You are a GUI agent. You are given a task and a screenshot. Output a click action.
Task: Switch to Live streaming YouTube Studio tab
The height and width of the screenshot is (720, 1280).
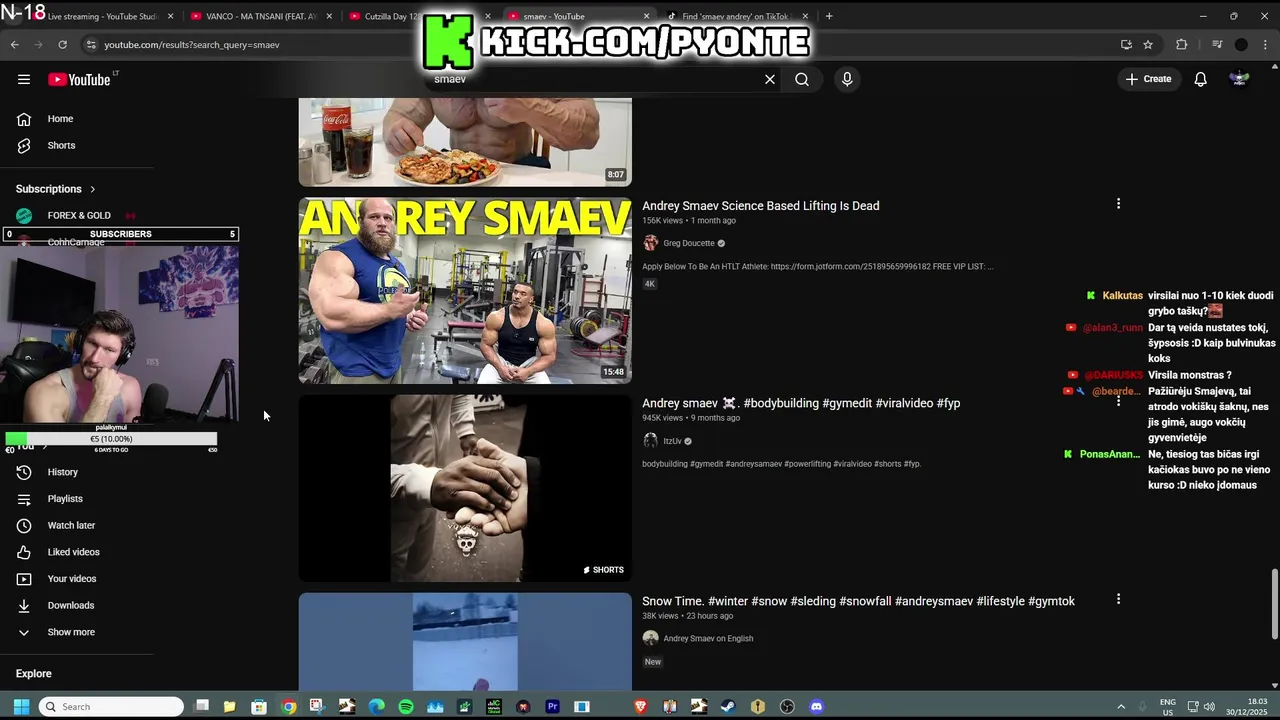pos(105,16)
